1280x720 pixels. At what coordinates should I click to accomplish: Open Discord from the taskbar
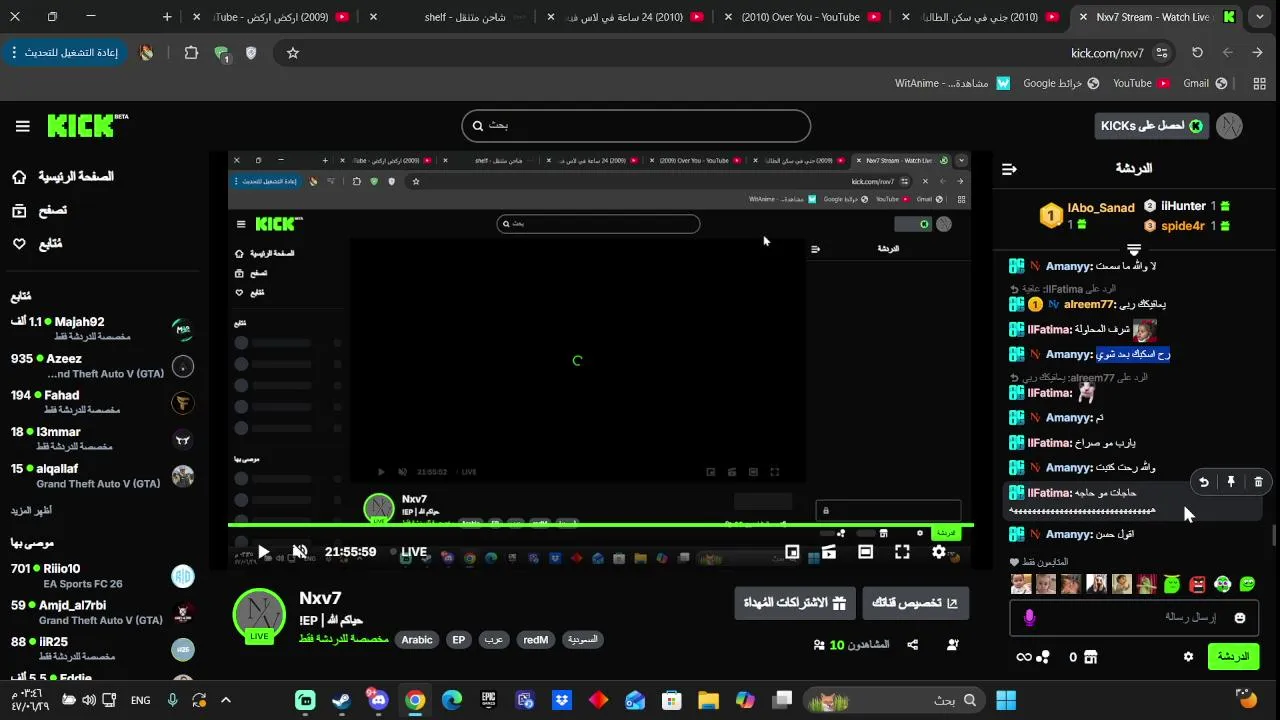pyautogui.click(x=378, y=700)
